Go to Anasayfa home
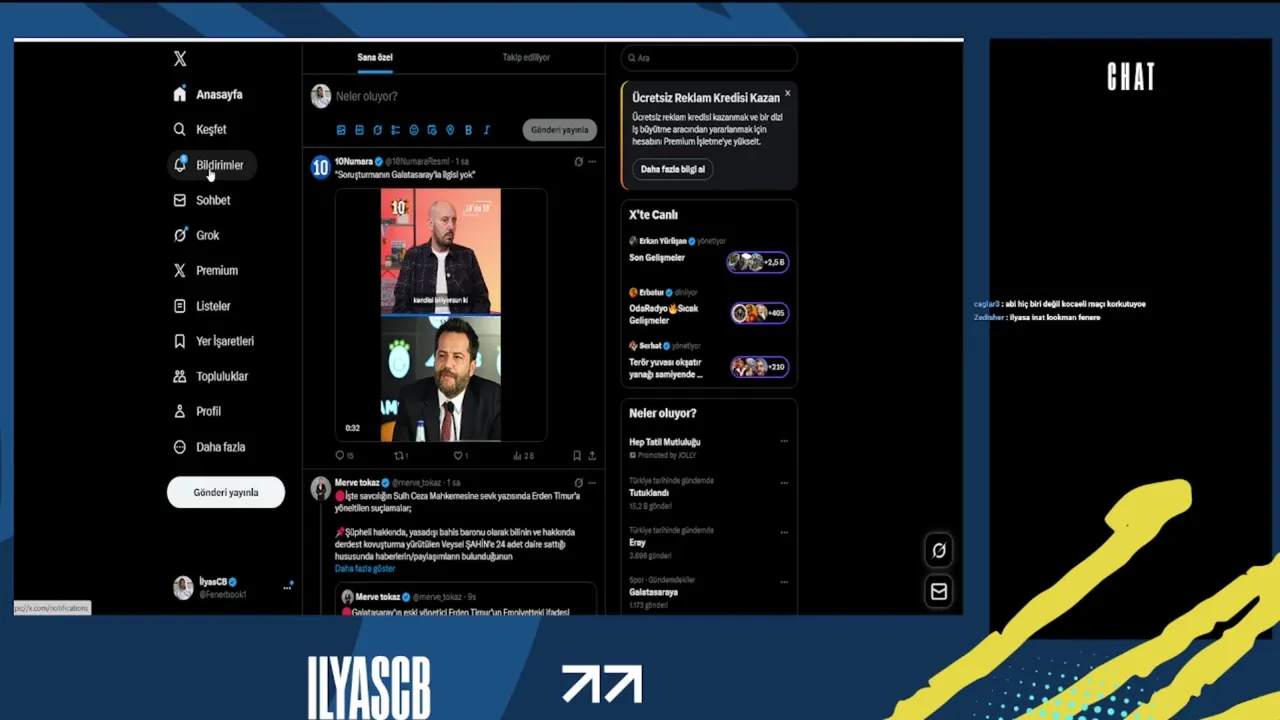1280x720 pixels. pos(208,94)
